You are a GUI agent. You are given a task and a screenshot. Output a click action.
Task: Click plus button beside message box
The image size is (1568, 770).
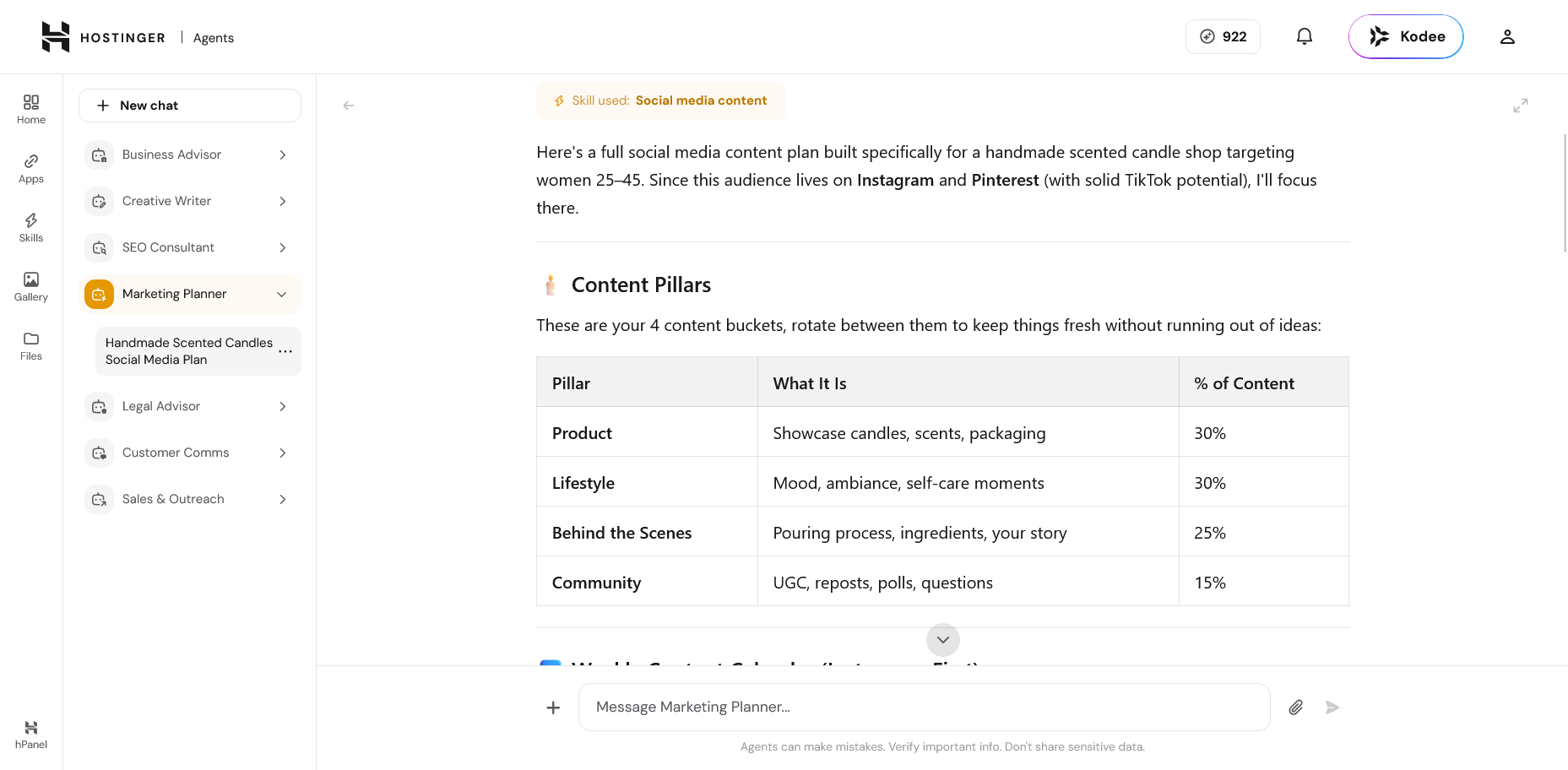coord(553,708)
